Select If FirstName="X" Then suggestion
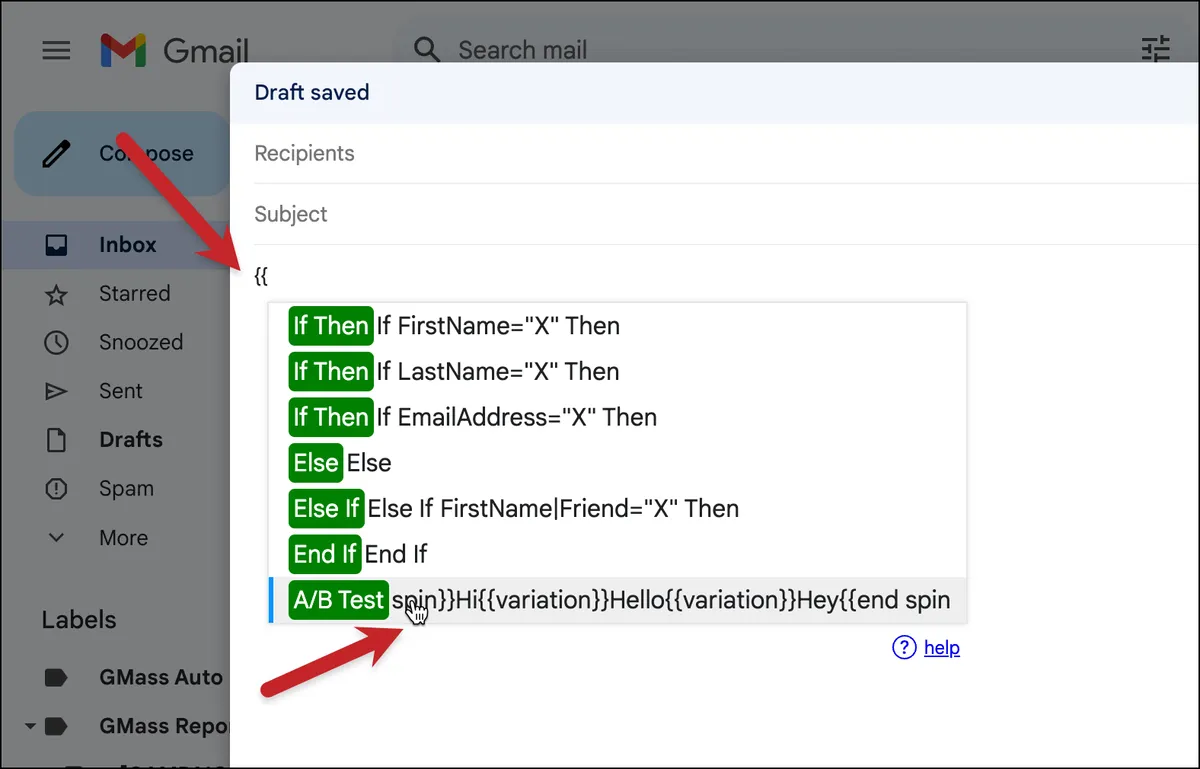The image size is (1200, 769). click(x=617, y=326)
